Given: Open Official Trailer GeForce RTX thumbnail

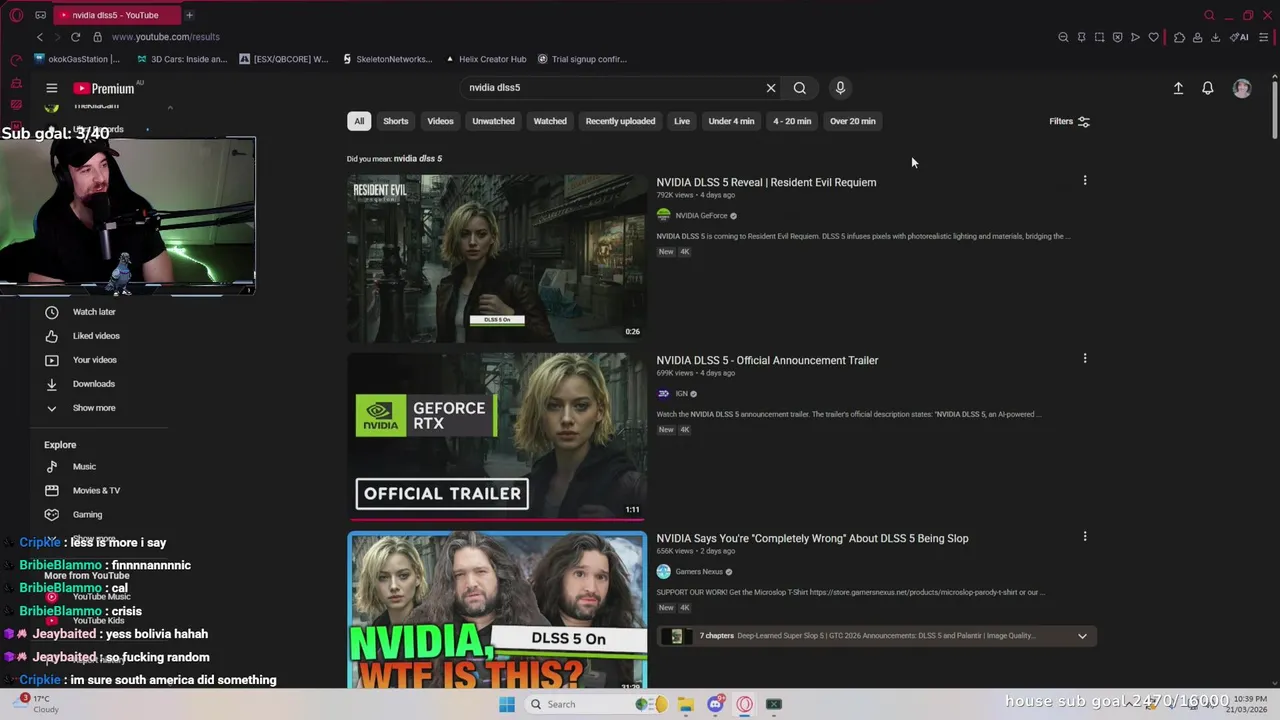Looking at the screenshot, I should point(497,437).
